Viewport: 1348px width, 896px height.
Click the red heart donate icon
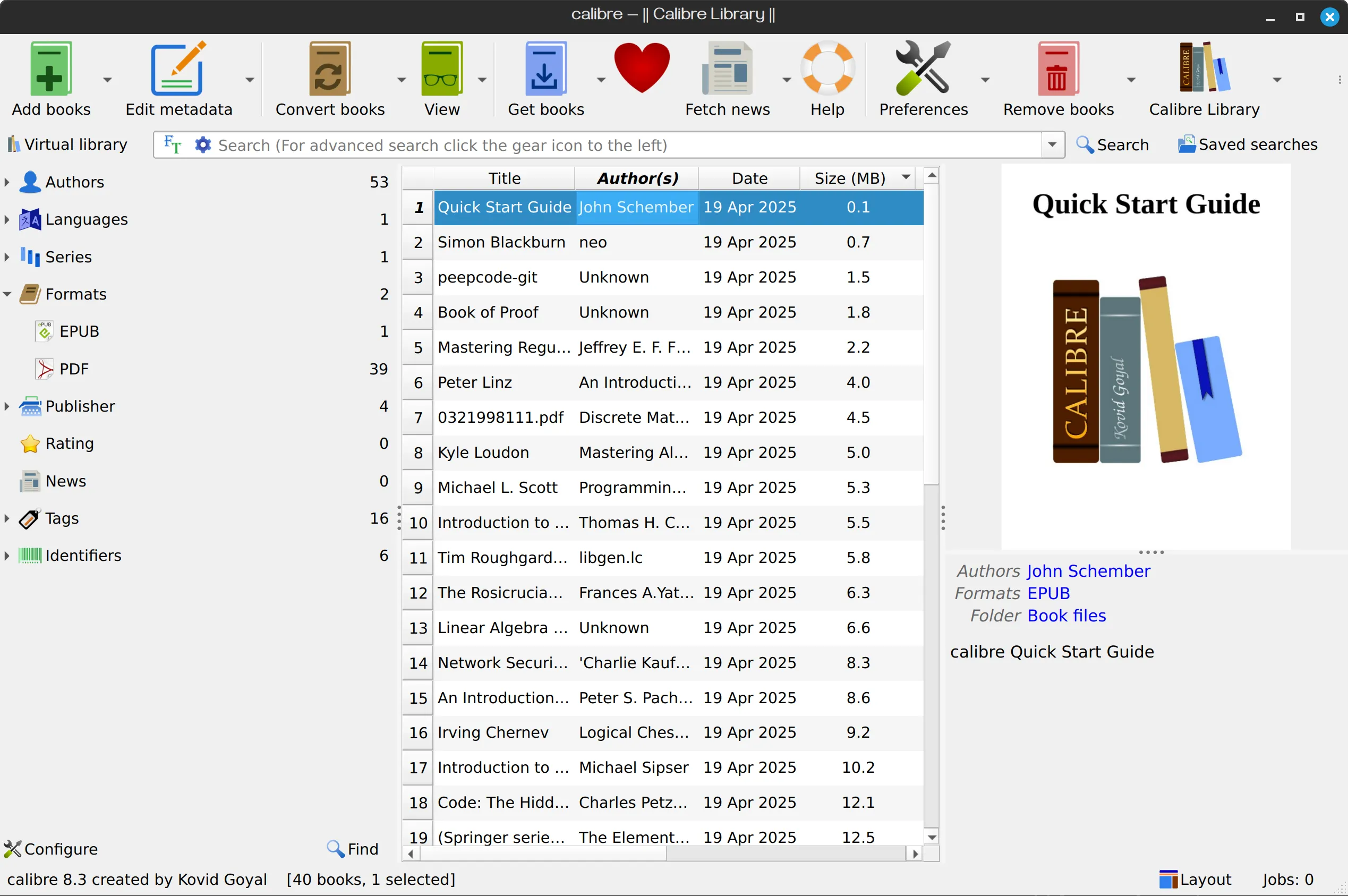[x=642, y=67]
